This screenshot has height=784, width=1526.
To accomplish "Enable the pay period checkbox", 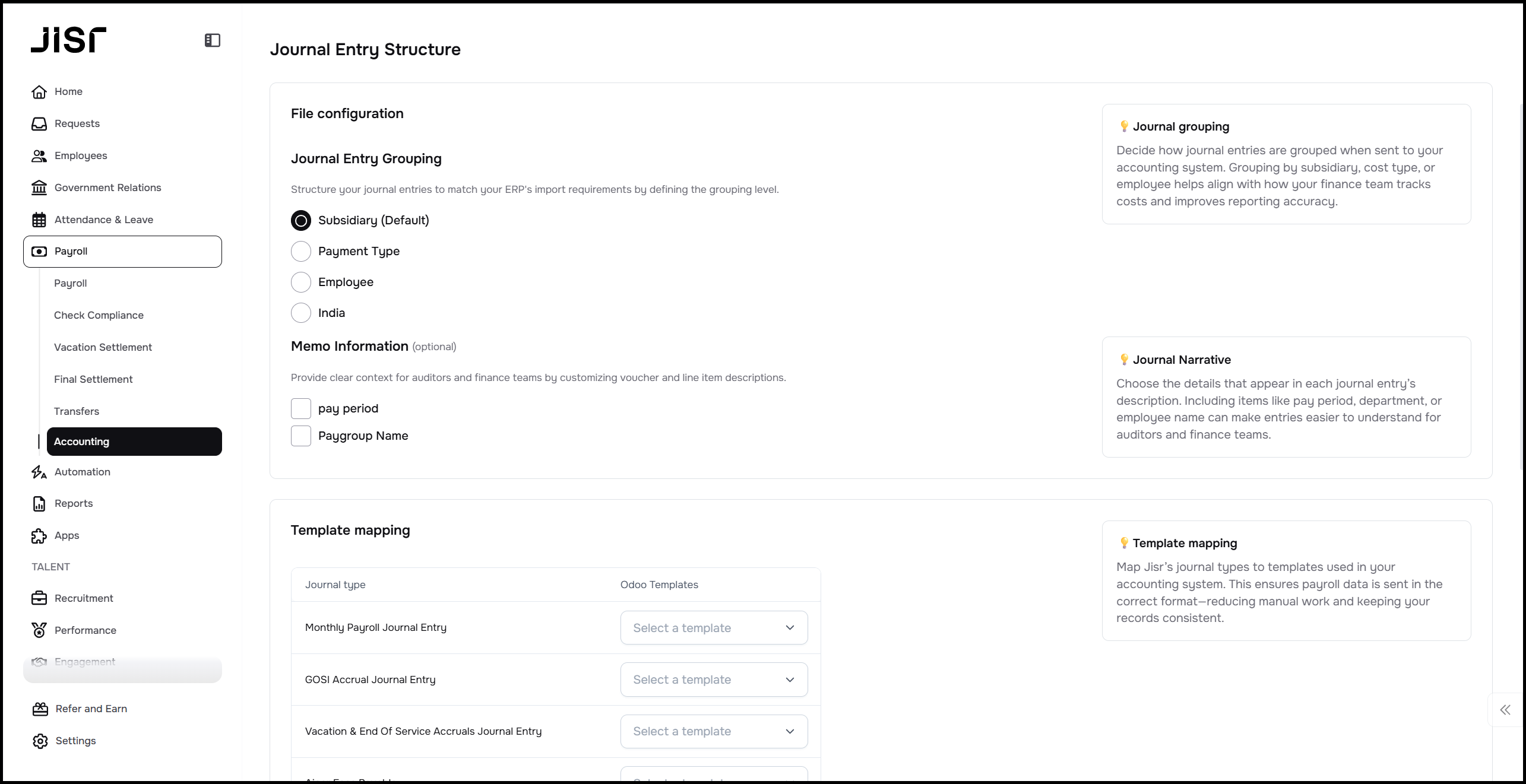I will (x=301, y=409).
